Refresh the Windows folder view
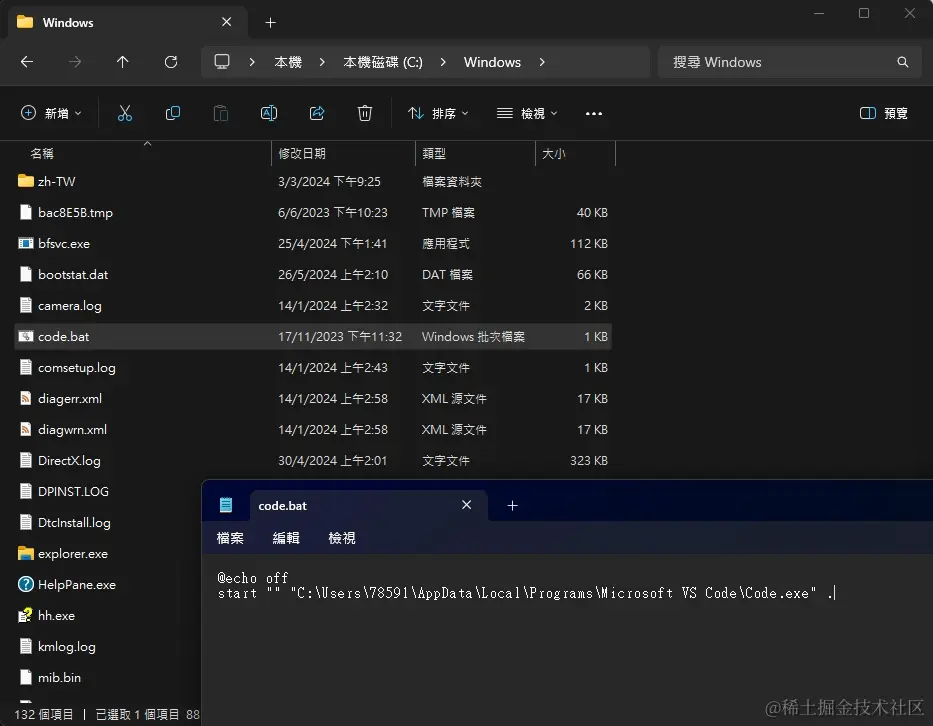The height and width of the screenshot is (726, 933). point(171,62)
